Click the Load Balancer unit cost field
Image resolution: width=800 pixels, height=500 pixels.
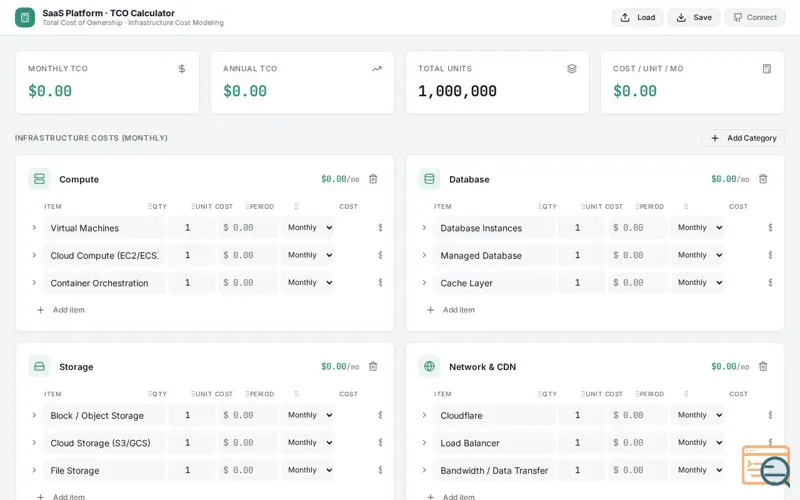pyautogui.click(x=637, y=443)
